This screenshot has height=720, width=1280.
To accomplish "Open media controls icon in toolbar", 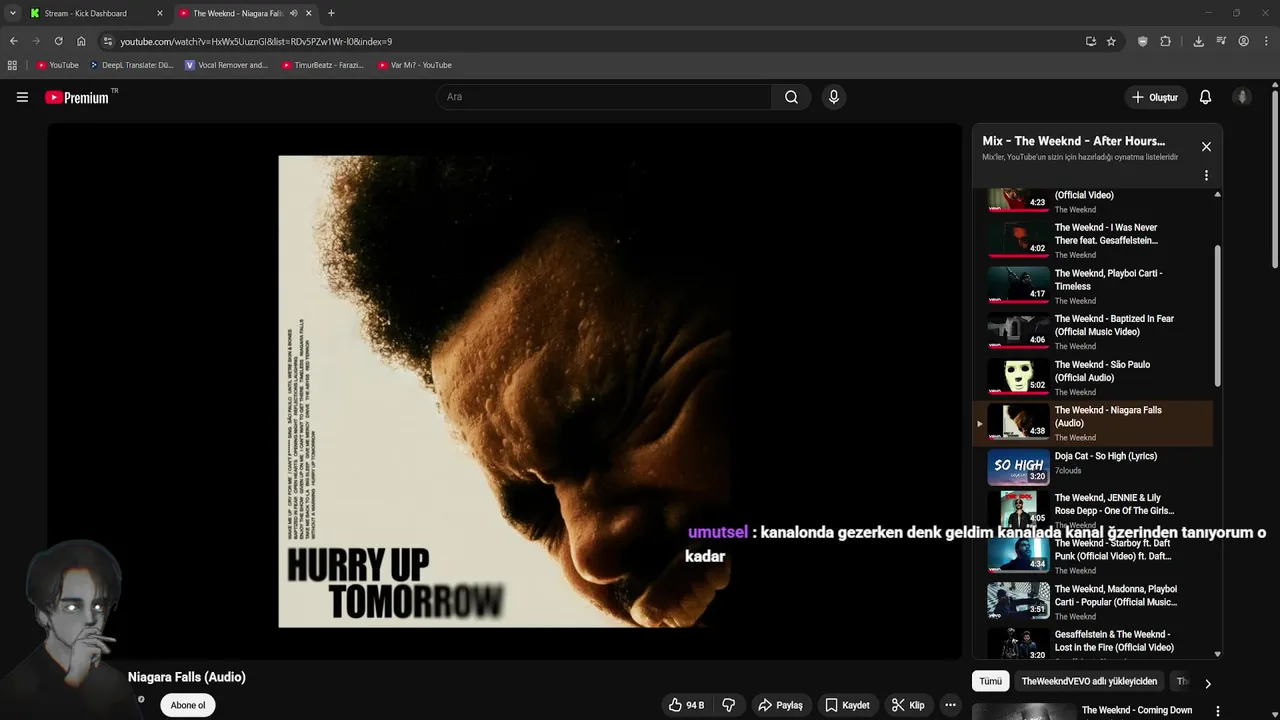I will tap(1221, 41).
